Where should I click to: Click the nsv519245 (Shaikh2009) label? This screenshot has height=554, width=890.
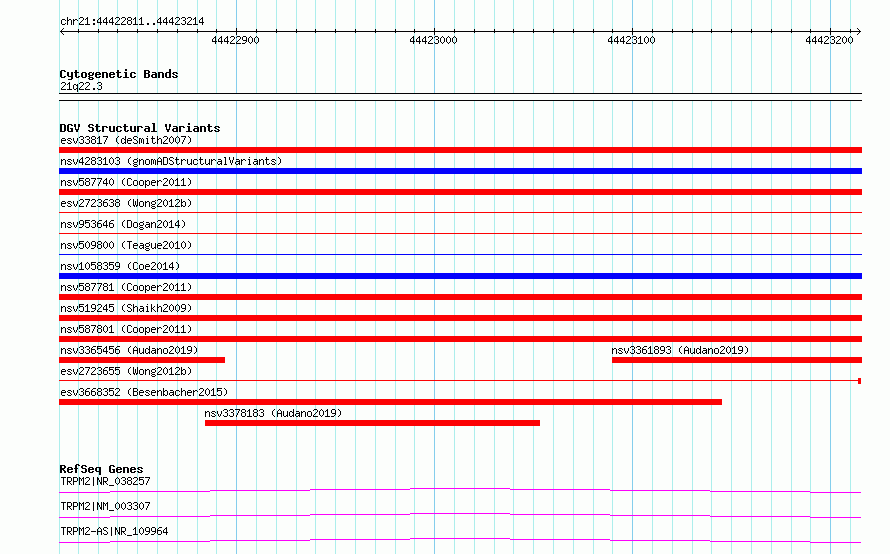pyautogui.click(x=126, y=308)
